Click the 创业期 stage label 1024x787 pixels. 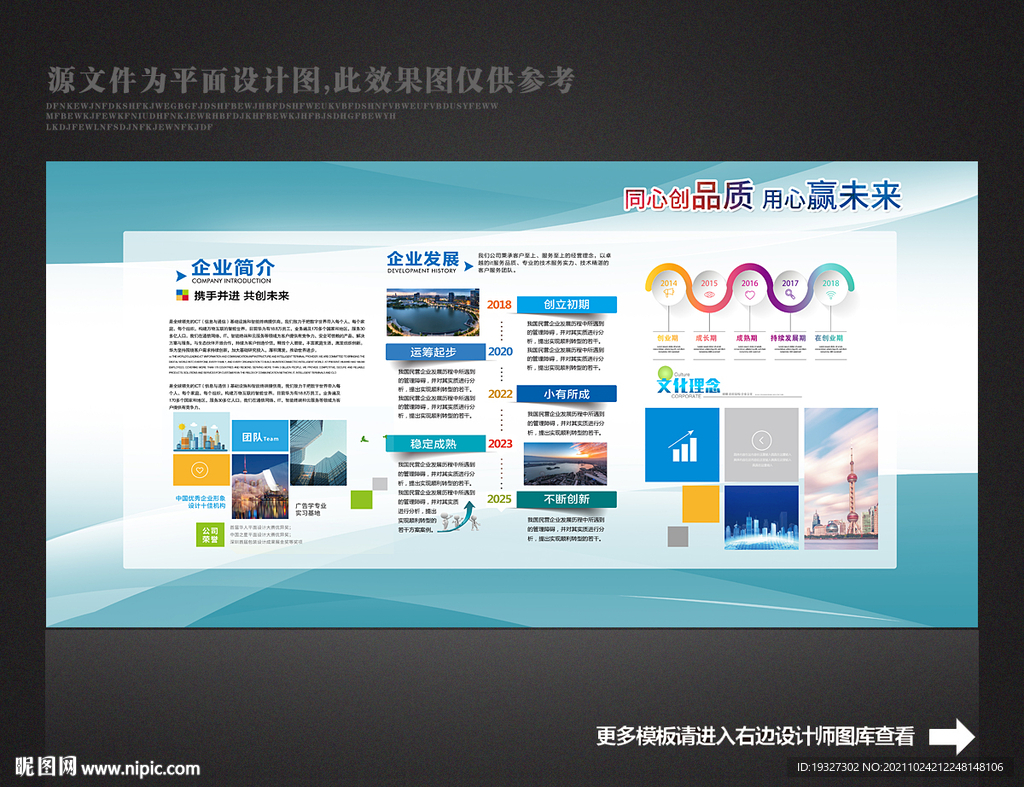pos(668,338)
